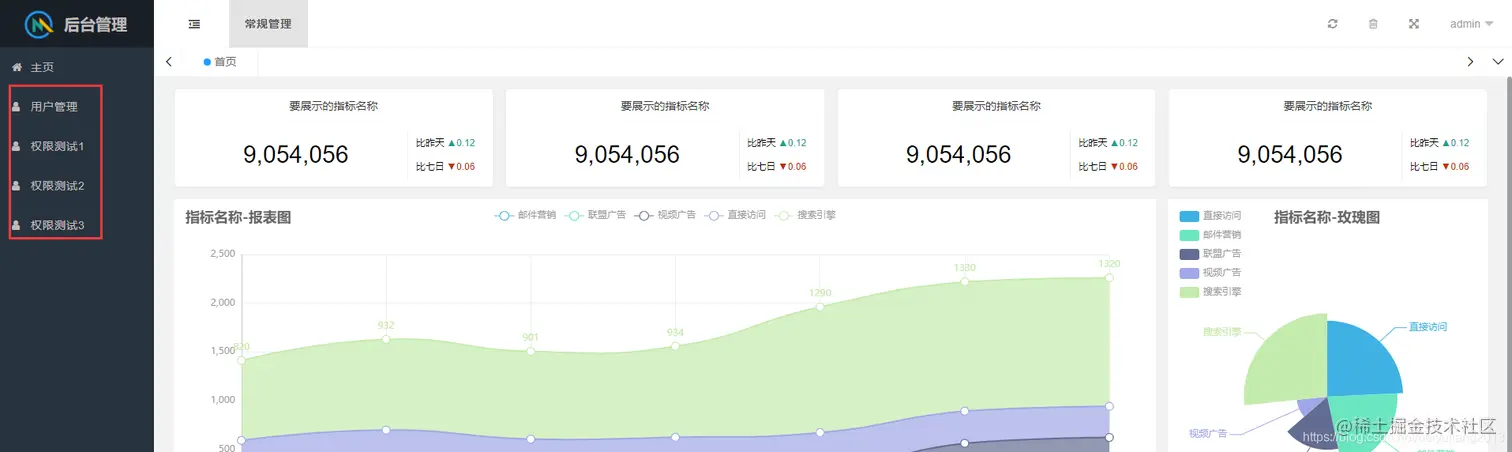Open the 常规管理 top menu tab
Viewport: 1512px width, 452px height.
tap(268, 24)
